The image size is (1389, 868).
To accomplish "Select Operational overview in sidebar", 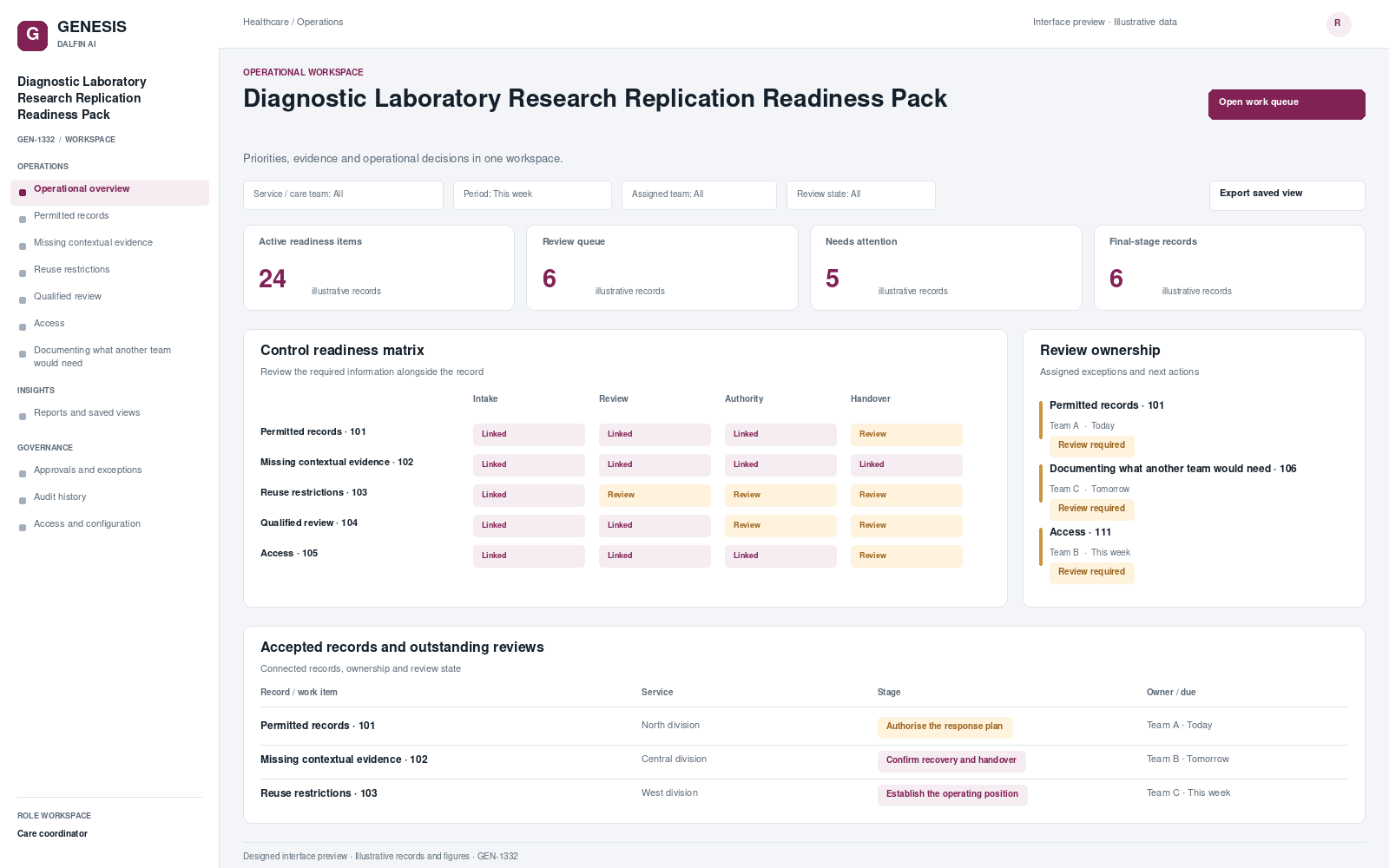I will (109, 193).
